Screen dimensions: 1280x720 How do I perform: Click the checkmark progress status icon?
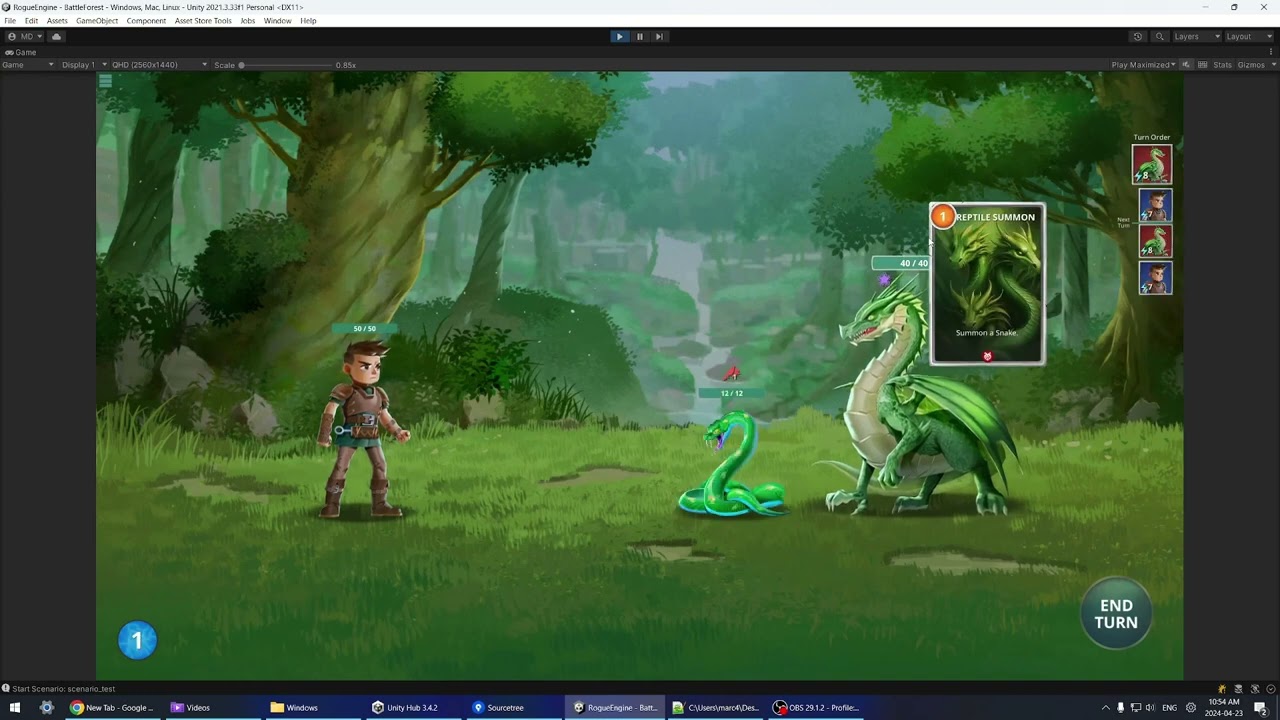1271,689
